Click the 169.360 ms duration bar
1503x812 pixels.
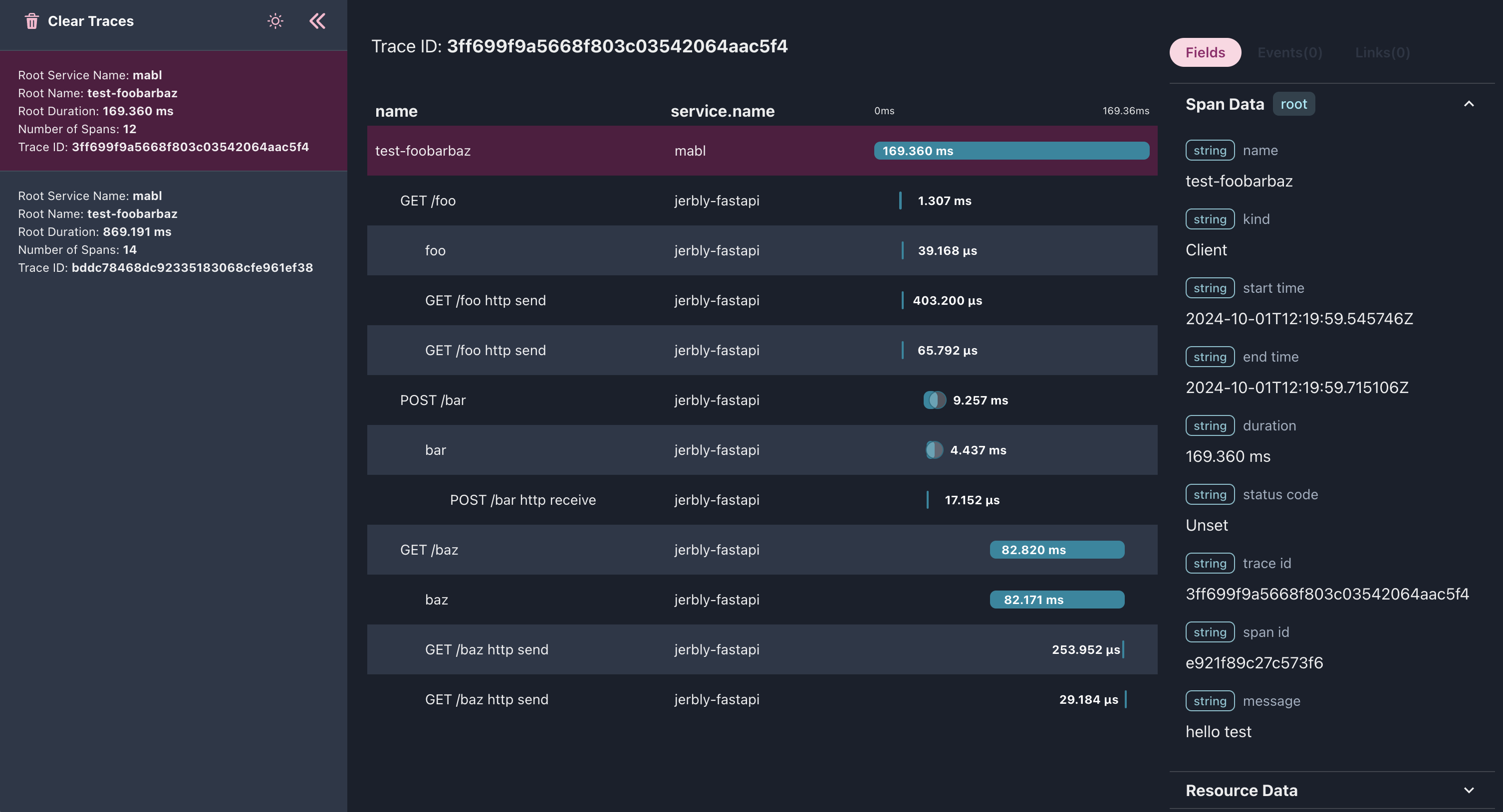click(x=1011, y=151)
